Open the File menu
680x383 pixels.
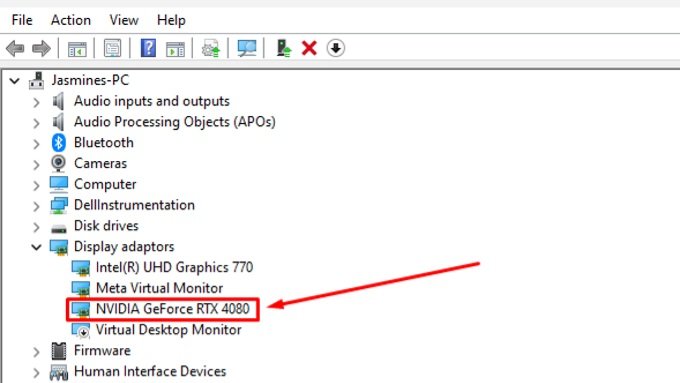pos(22,20)
